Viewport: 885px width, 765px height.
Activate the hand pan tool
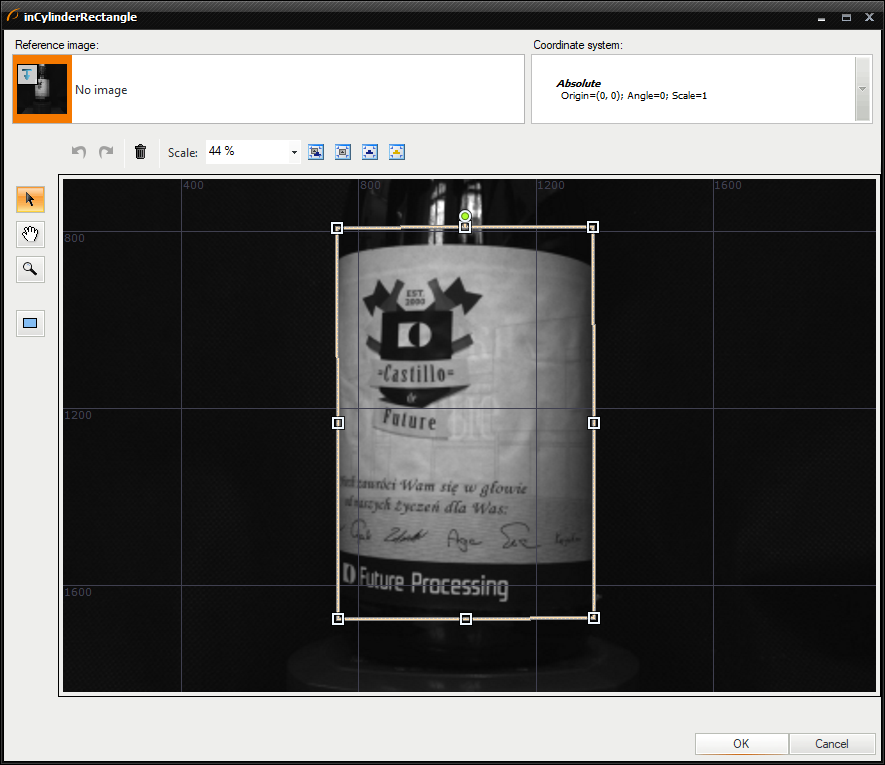coord(30,234)
